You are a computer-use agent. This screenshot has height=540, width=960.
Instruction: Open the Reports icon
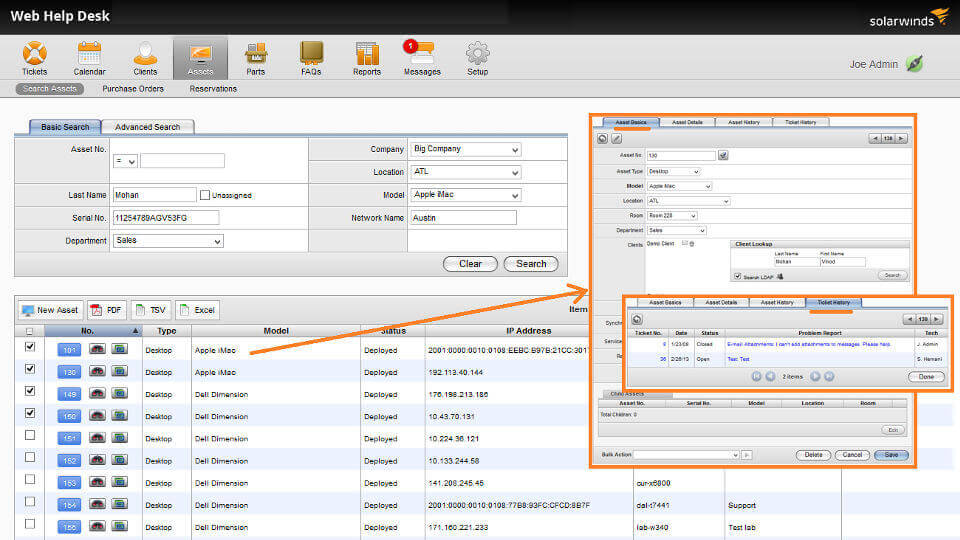pyautogui.click(x=367, y=54)
